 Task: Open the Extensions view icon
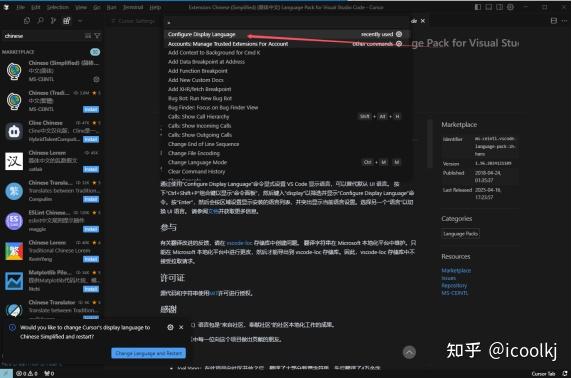67,21
